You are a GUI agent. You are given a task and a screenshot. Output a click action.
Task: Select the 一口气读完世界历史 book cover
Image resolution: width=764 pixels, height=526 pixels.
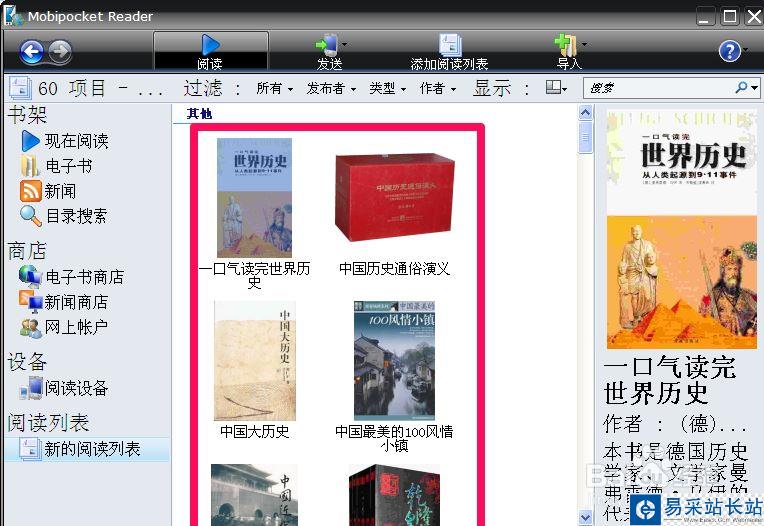254,198
